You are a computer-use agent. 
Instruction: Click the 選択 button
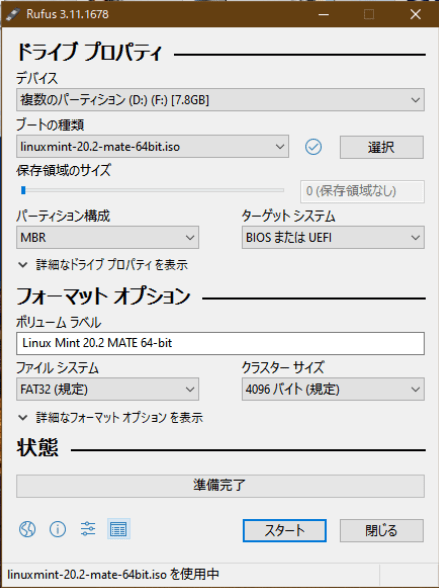pyautogui.click(x=382, y=147)
